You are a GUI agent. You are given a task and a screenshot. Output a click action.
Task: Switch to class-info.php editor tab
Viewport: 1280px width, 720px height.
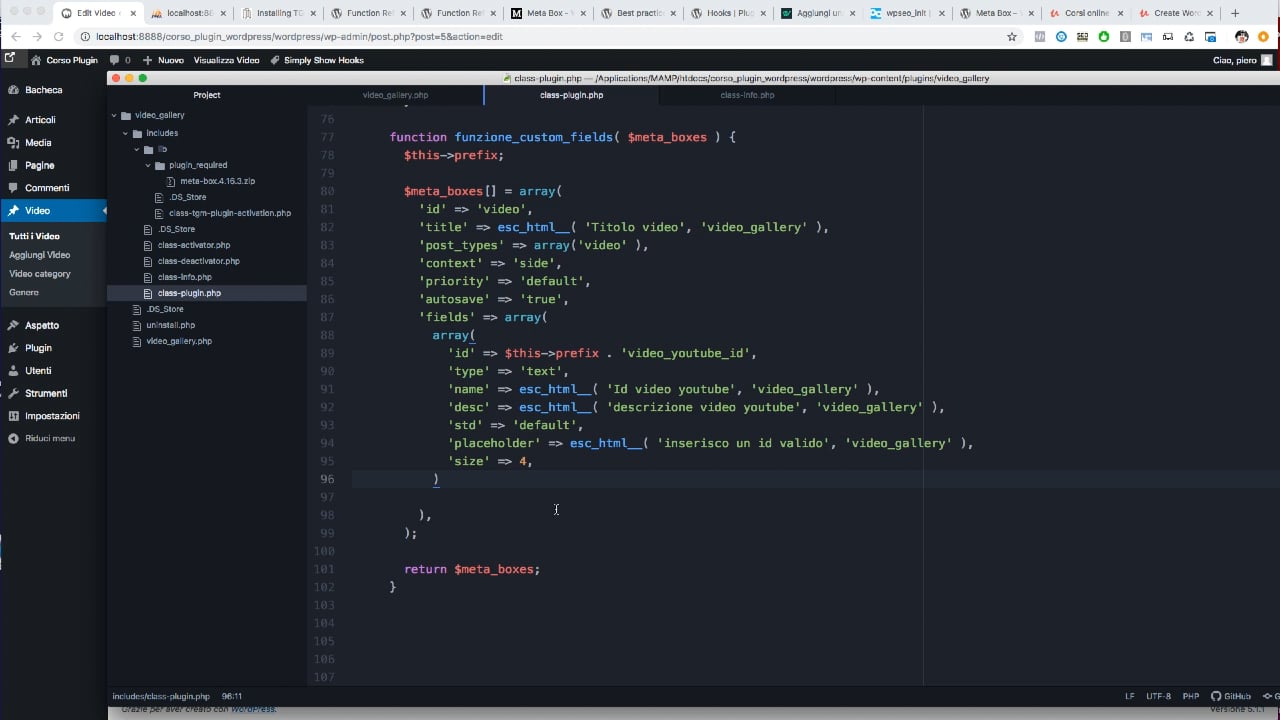[x=747, y=95]
